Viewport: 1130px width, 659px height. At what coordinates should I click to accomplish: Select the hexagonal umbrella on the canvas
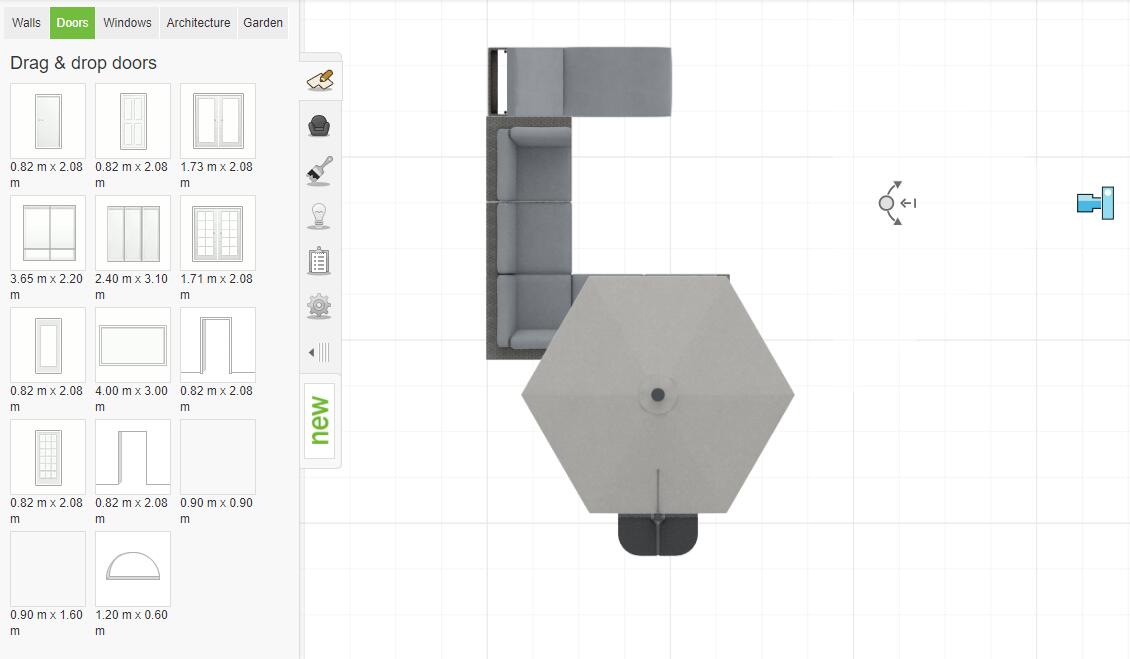657,394
